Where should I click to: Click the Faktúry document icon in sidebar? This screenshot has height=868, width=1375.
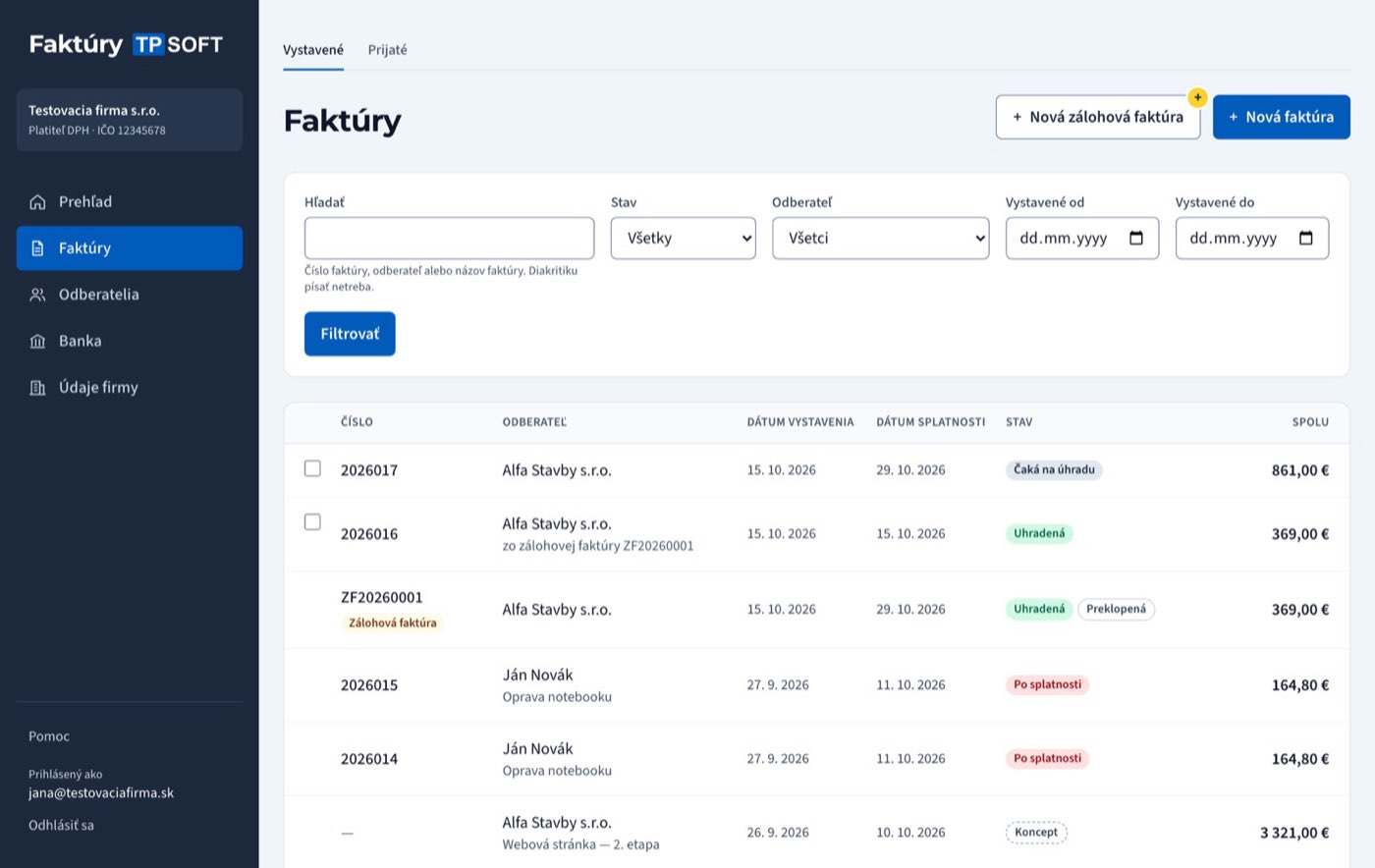37,248
